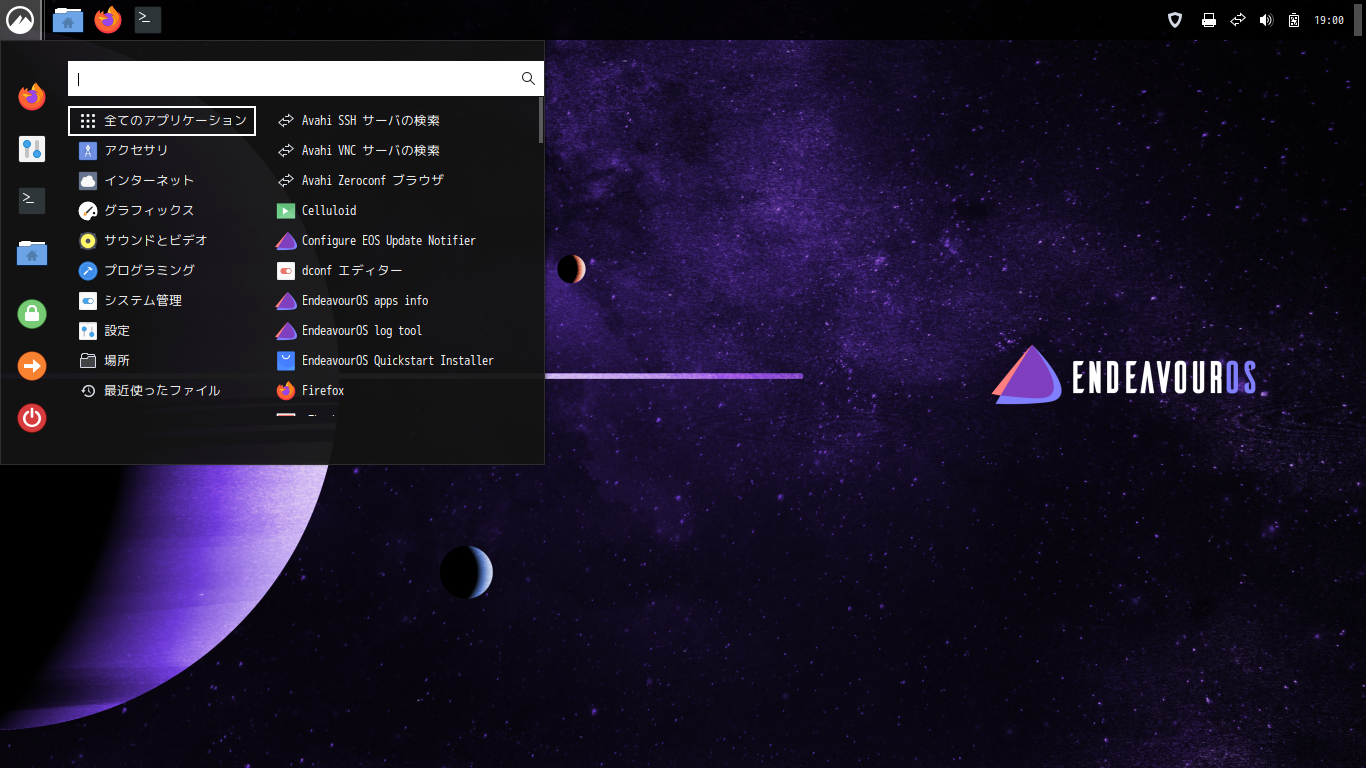Select the アクセサリ category
1366x768 pixels.
pyautogui.click(x=162, y=151)
